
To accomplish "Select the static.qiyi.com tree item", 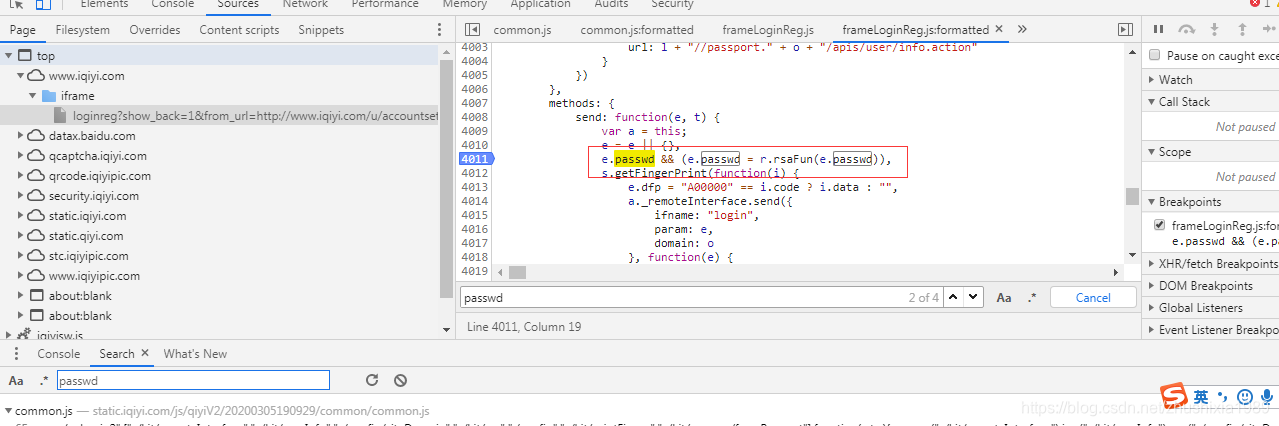I will point(86,236).
